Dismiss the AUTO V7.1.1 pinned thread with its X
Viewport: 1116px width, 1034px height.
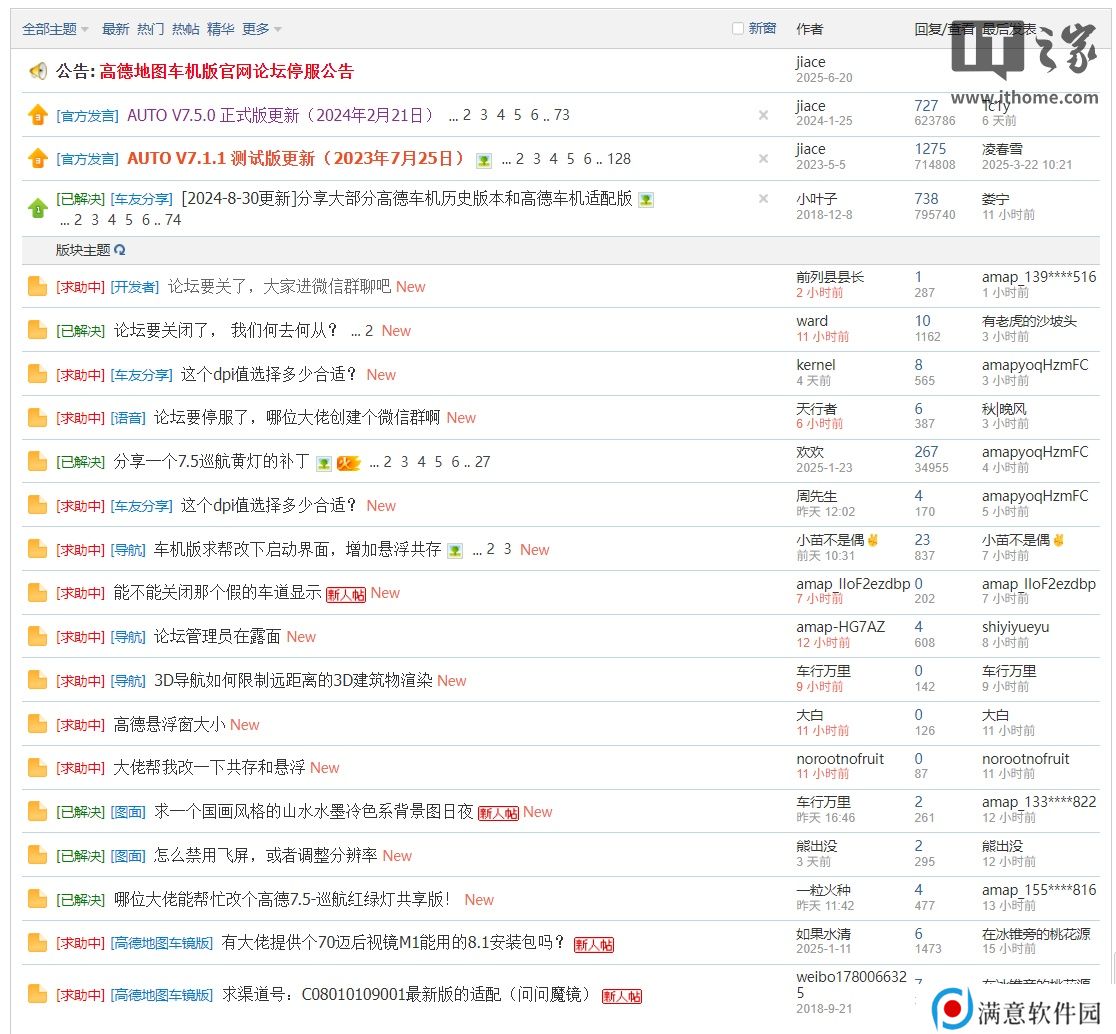[763, 159]
